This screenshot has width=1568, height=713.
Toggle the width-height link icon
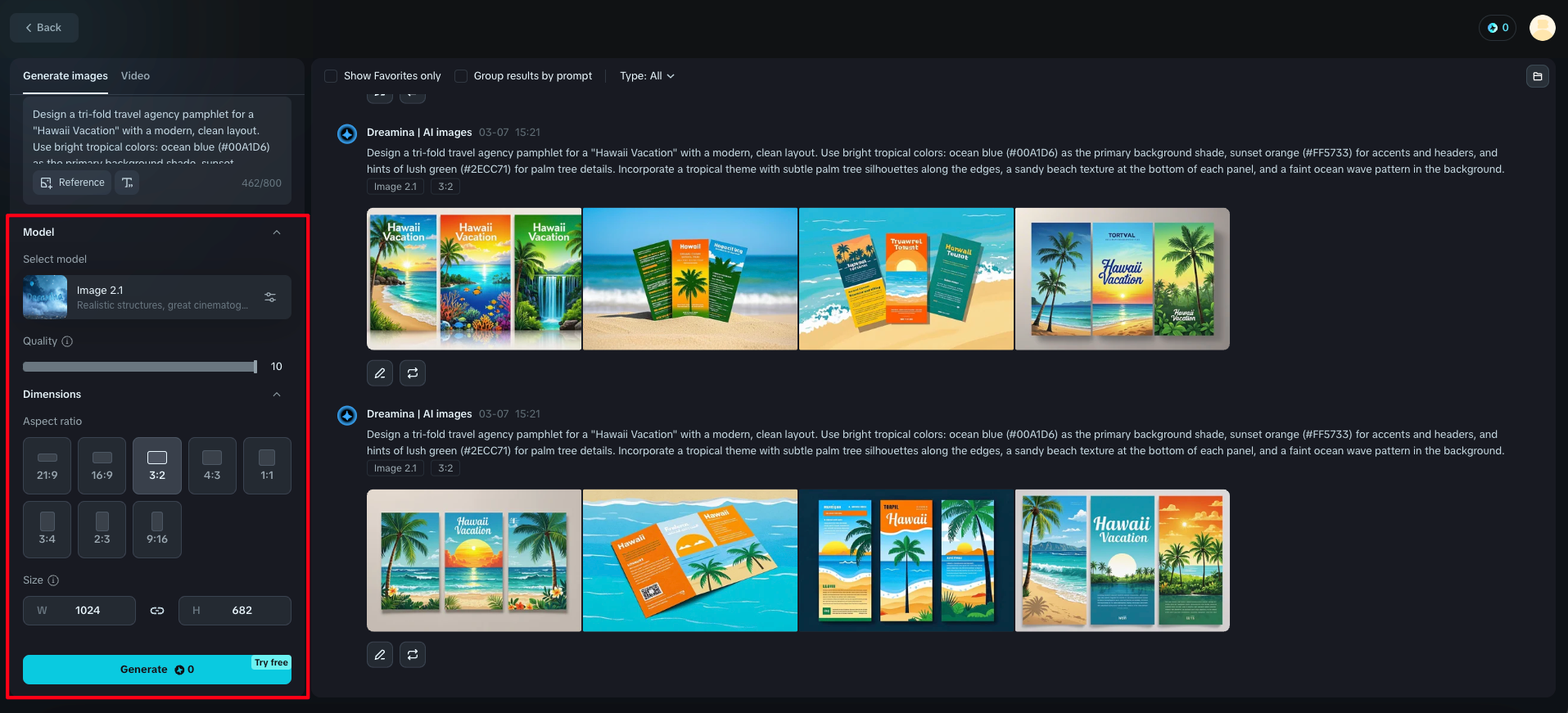(x=157, y=611)
